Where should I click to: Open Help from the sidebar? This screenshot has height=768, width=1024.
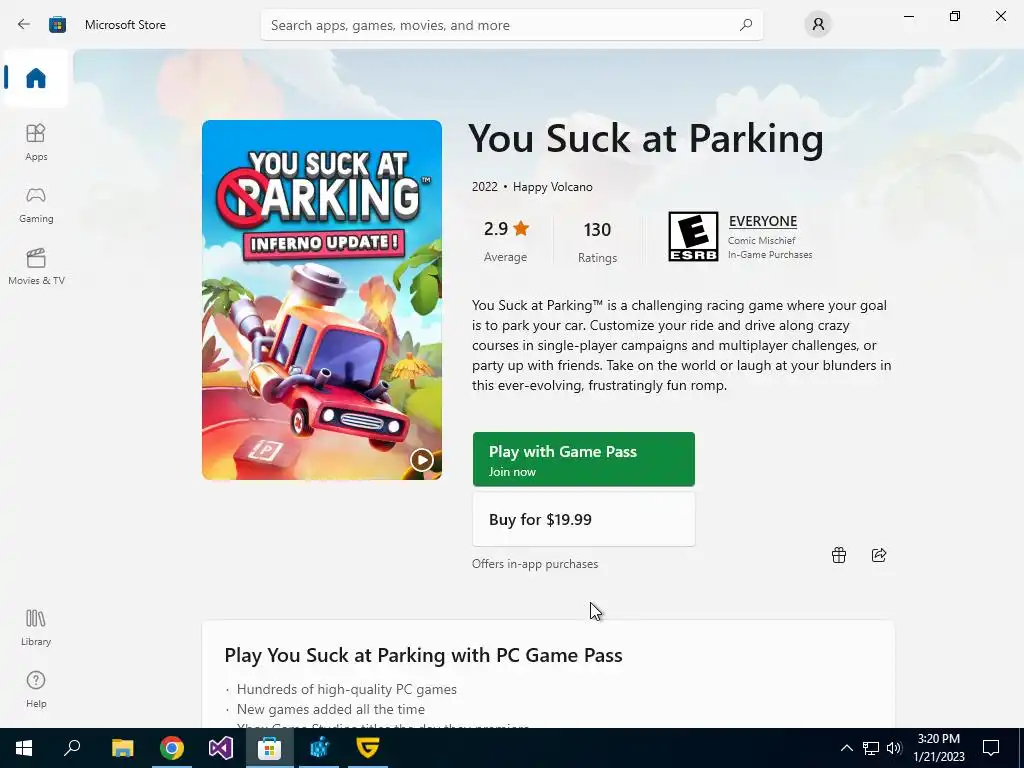pos(36,689)
